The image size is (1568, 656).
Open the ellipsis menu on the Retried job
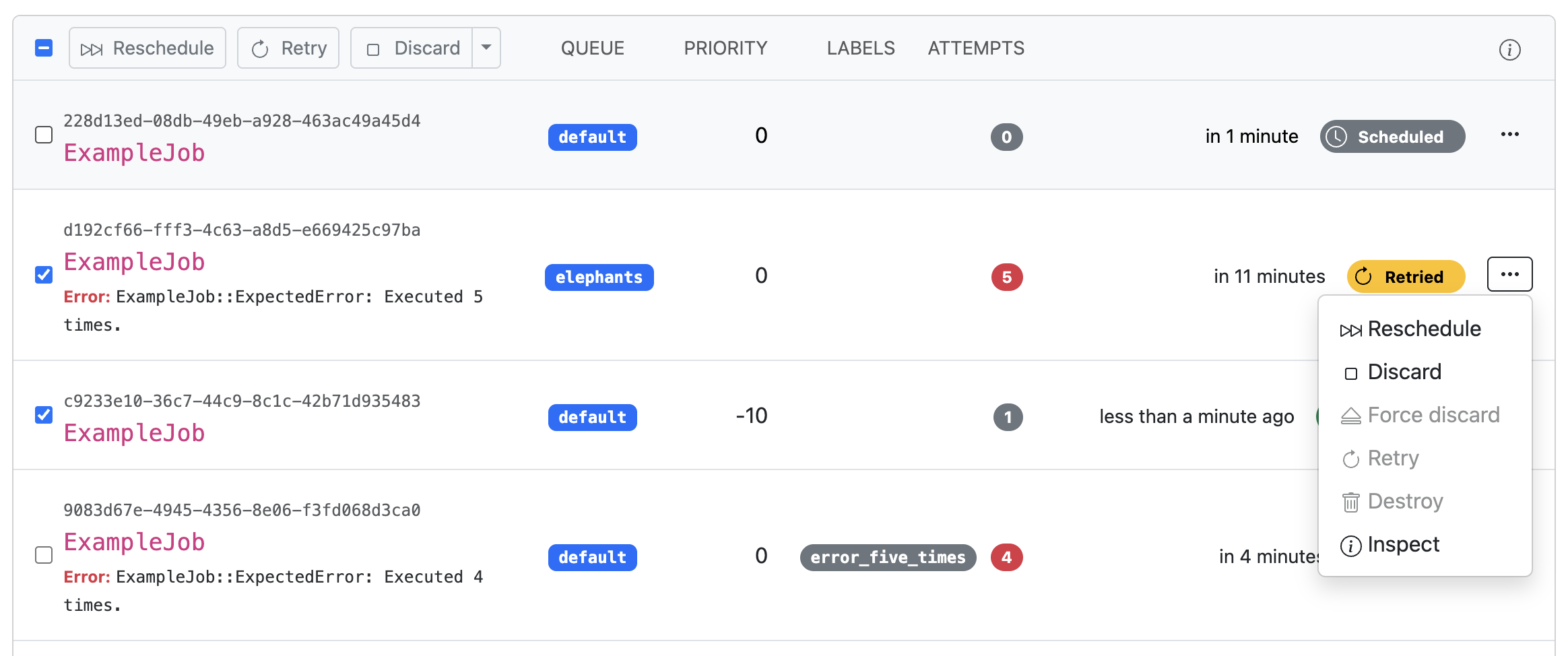(1509, 274)
